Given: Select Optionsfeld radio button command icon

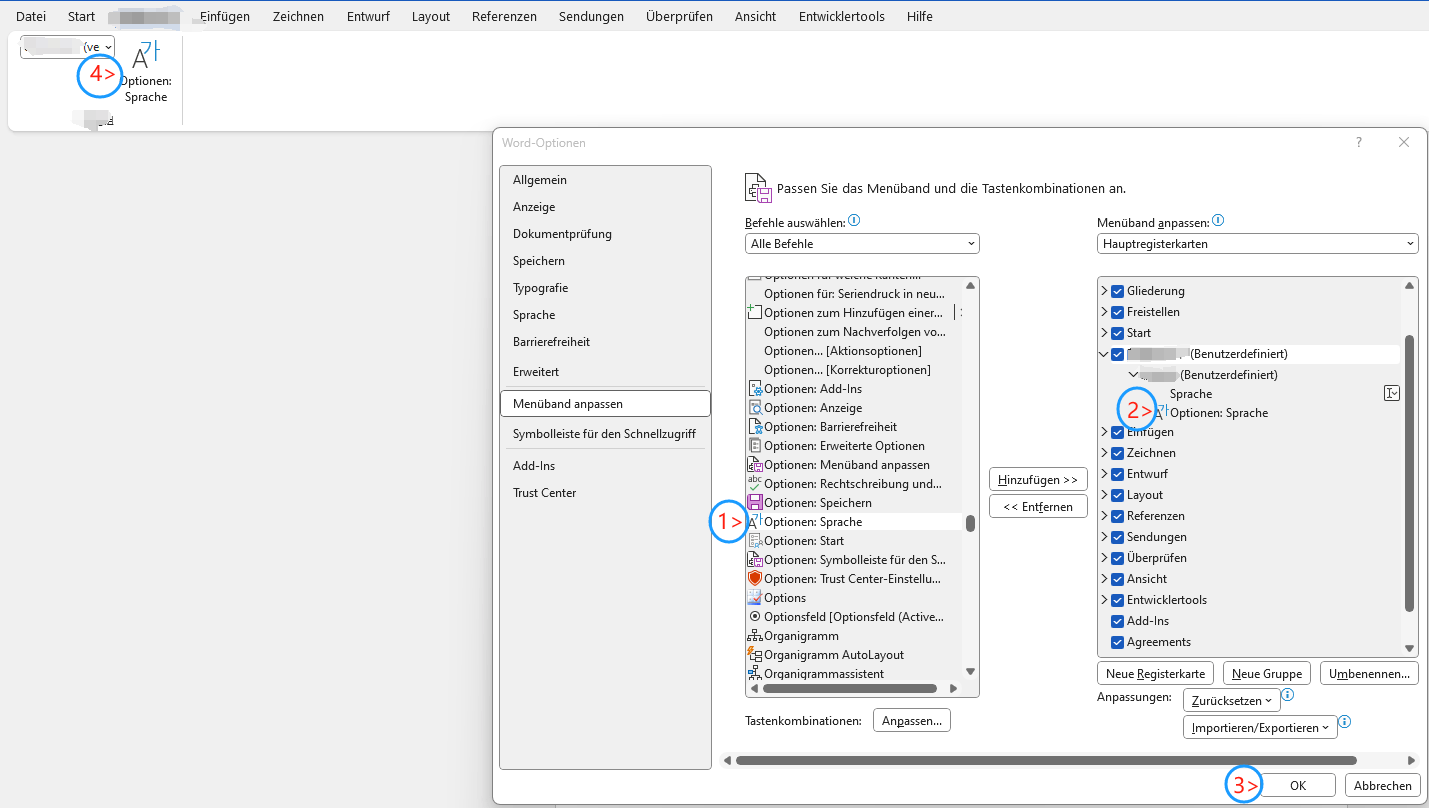Looking at the screenshot, I should point(755,617).
